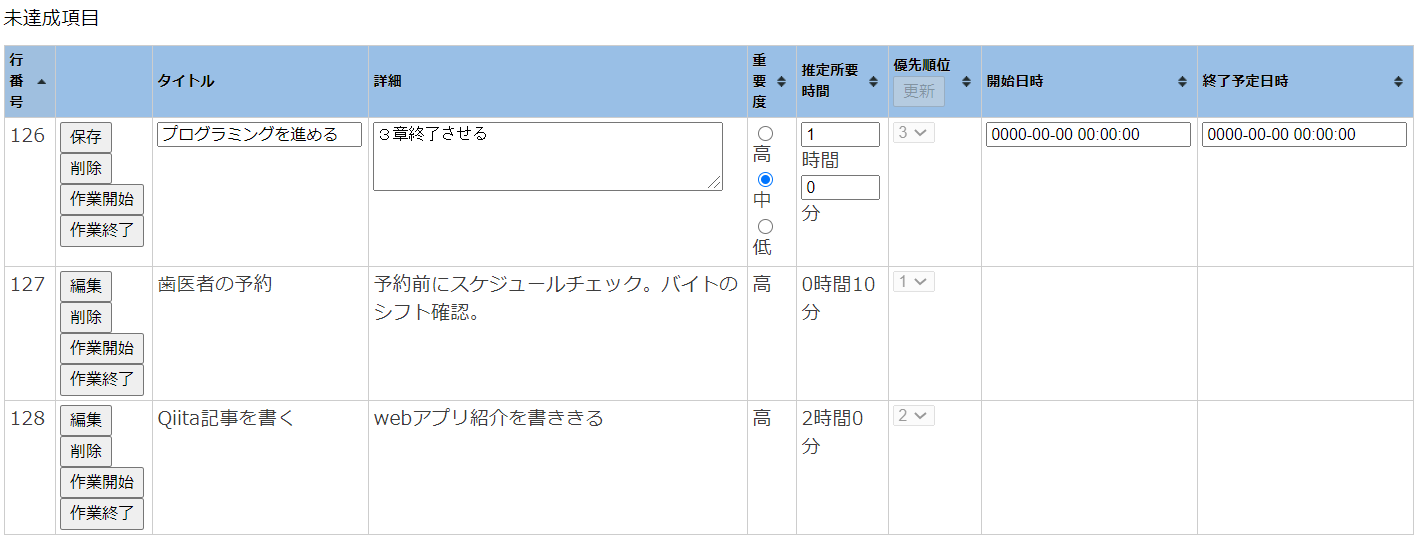Click 作業終了 button in row 126
Viewport: 1423px width, 540px height.
[x=102, y=230]
